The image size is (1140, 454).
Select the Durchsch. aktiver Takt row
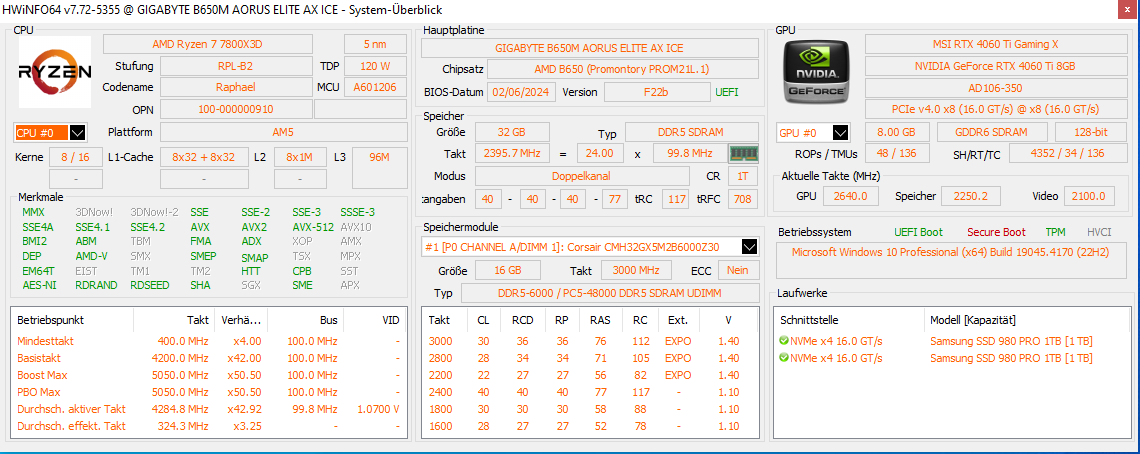point(209,409)
